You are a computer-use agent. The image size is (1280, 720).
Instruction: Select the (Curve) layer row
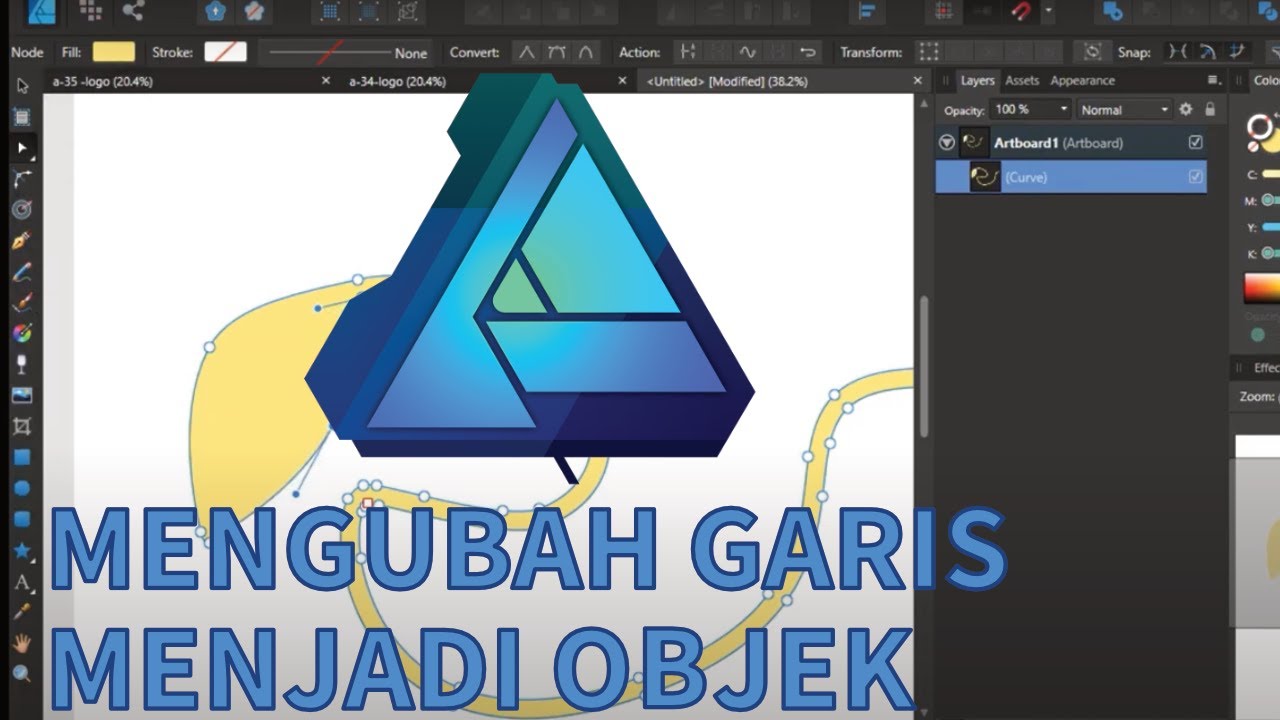pyautogui.click(x=1071, y=177)
